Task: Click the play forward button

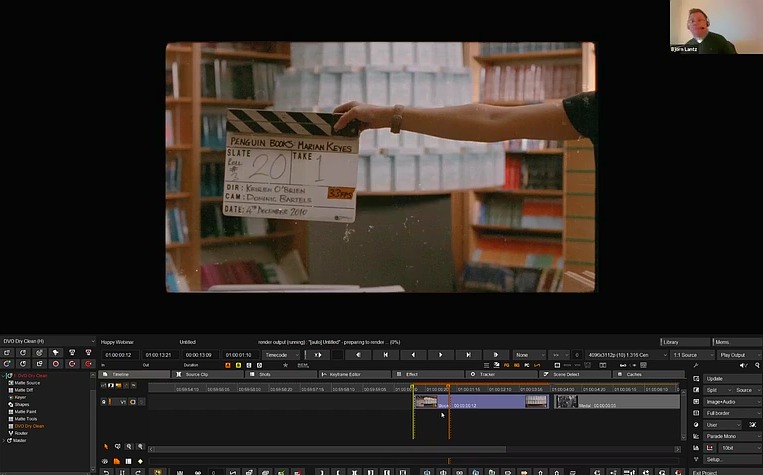Action: coord(440,355)
